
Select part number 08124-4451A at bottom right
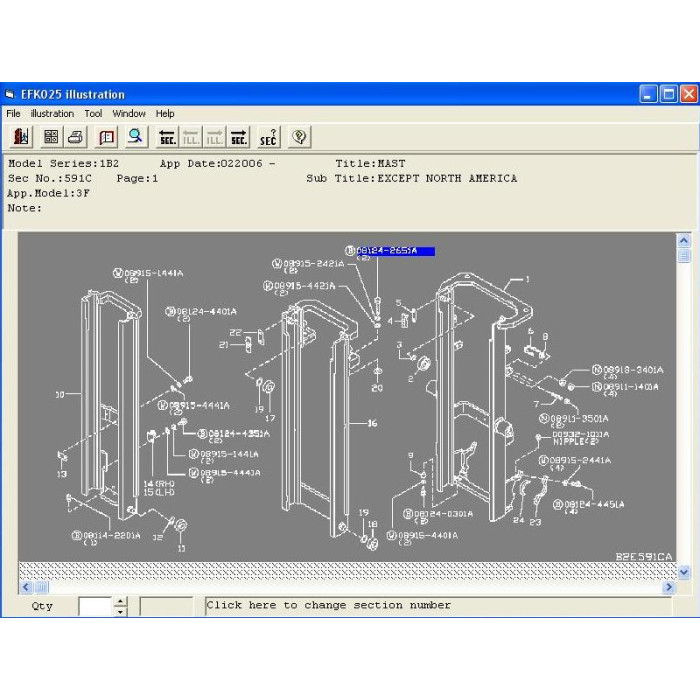click(594, 504)
